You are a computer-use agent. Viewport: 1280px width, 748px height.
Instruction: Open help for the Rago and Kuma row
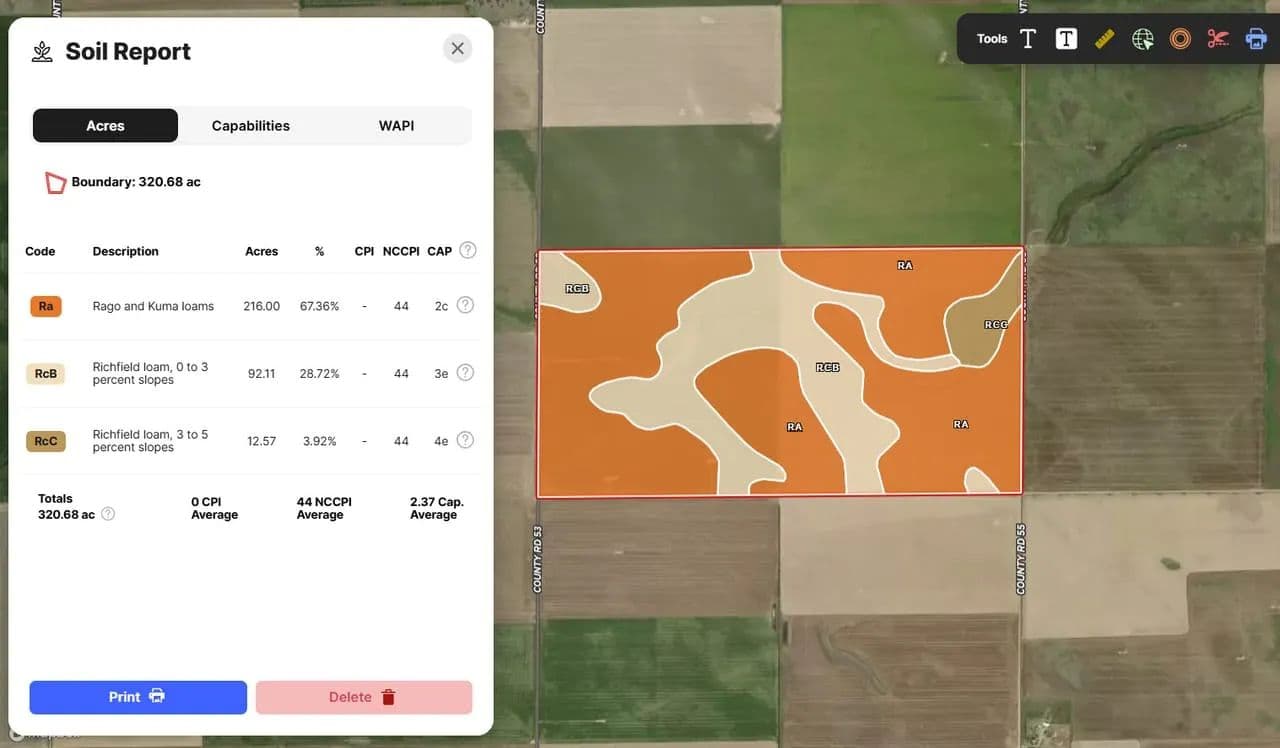pyautogui.click(x=465, y=305)
